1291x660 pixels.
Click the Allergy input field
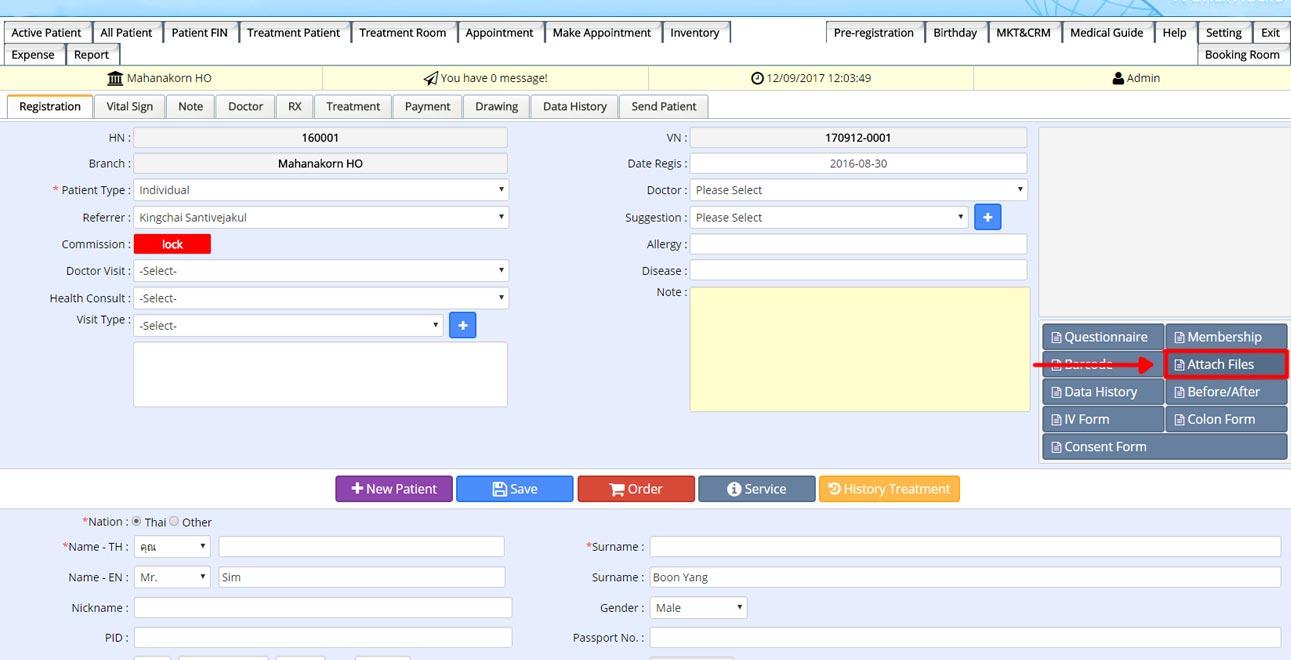pos(858,244)
